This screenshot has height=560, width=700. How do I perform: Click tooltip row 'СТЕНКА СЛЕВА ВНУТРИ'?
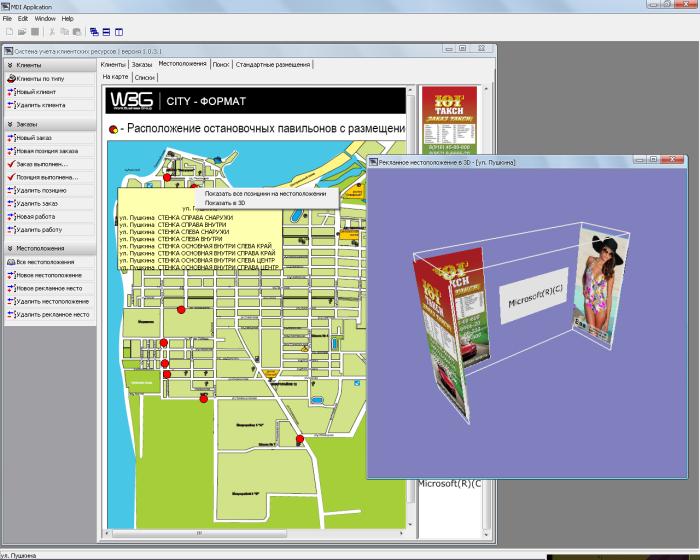click(x=171, y=239)
